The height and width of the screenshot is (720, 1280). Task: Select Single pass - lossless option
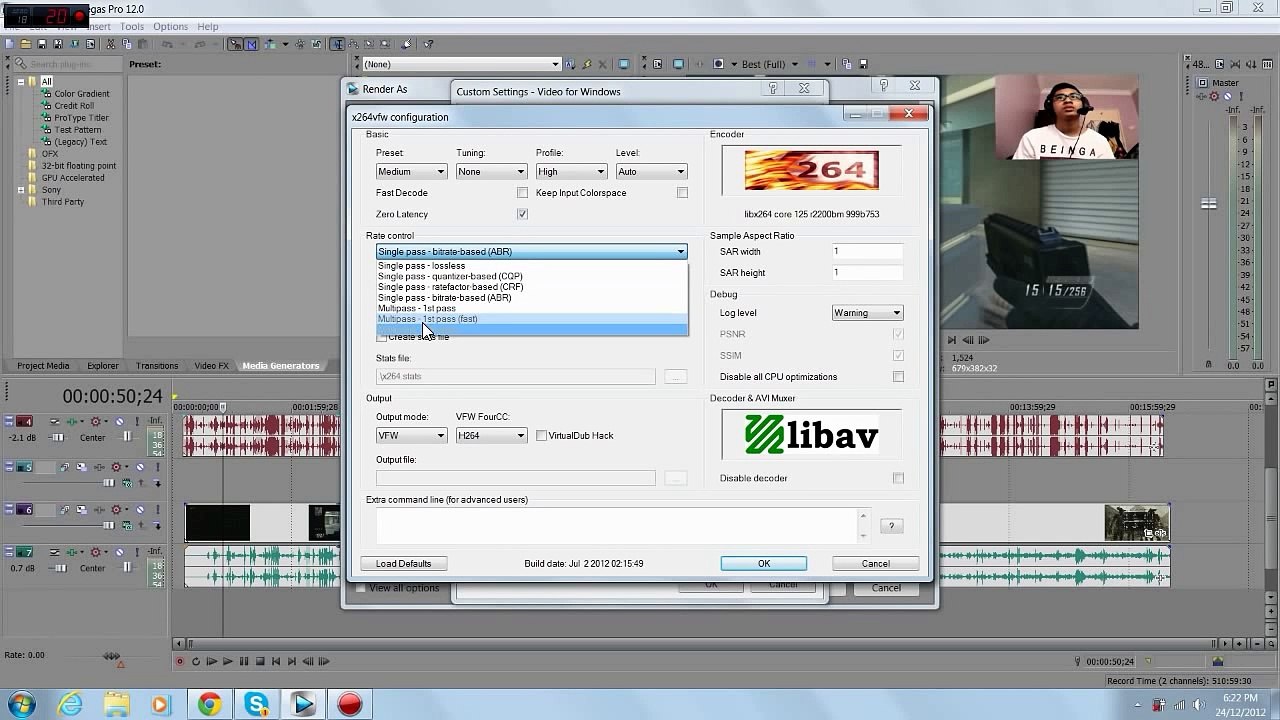click(x=532, y=266)
